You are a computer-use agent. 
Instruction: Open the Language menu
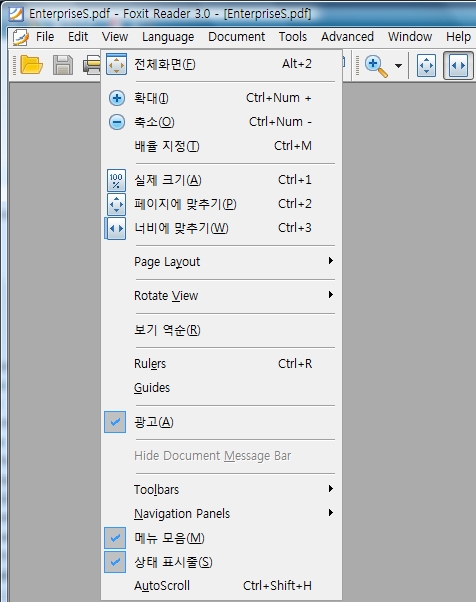(x=168, y=37)
